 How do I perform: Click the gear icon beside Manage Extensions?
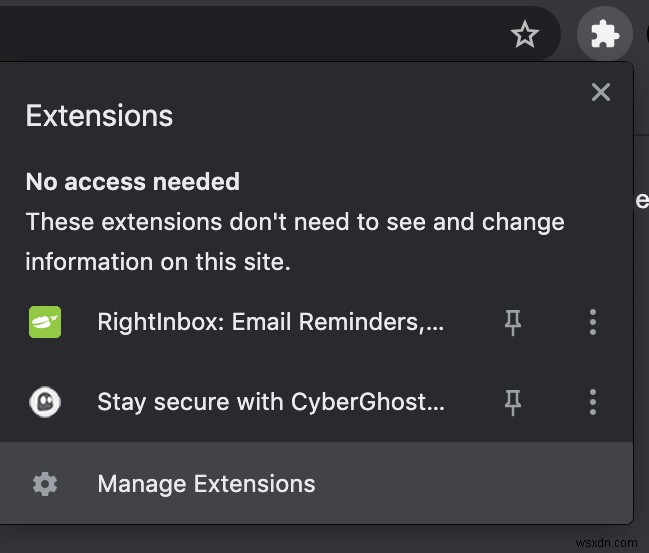[45, 484]
